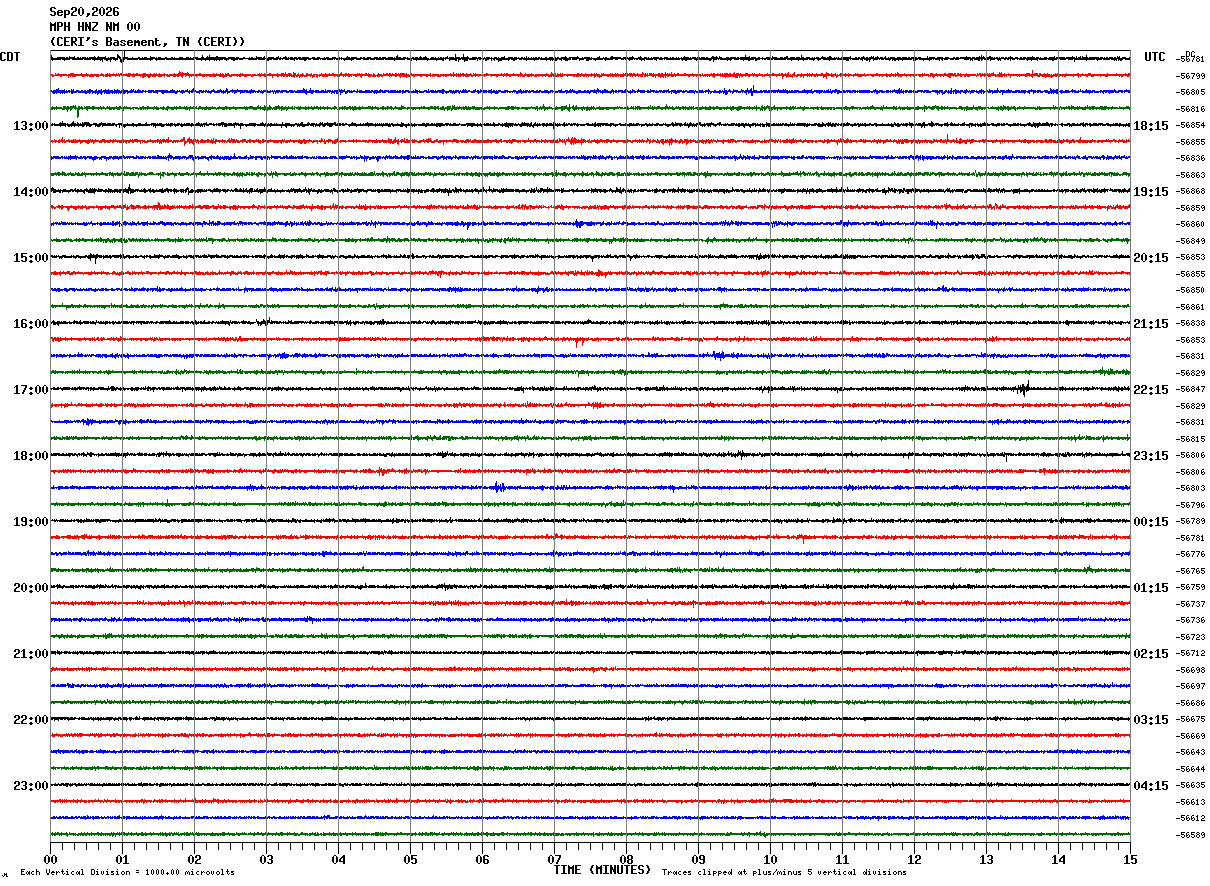This screenshot has width=1210, height=886.
Task: Click the UTC timezone label
Action: tap(1155, 57)
